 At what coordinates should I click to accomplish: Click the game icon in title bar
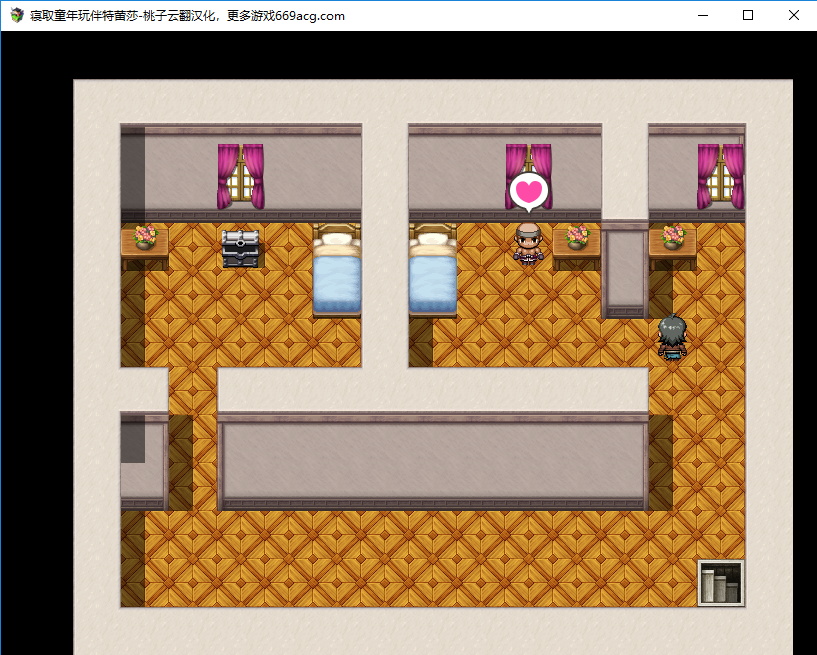17,16
